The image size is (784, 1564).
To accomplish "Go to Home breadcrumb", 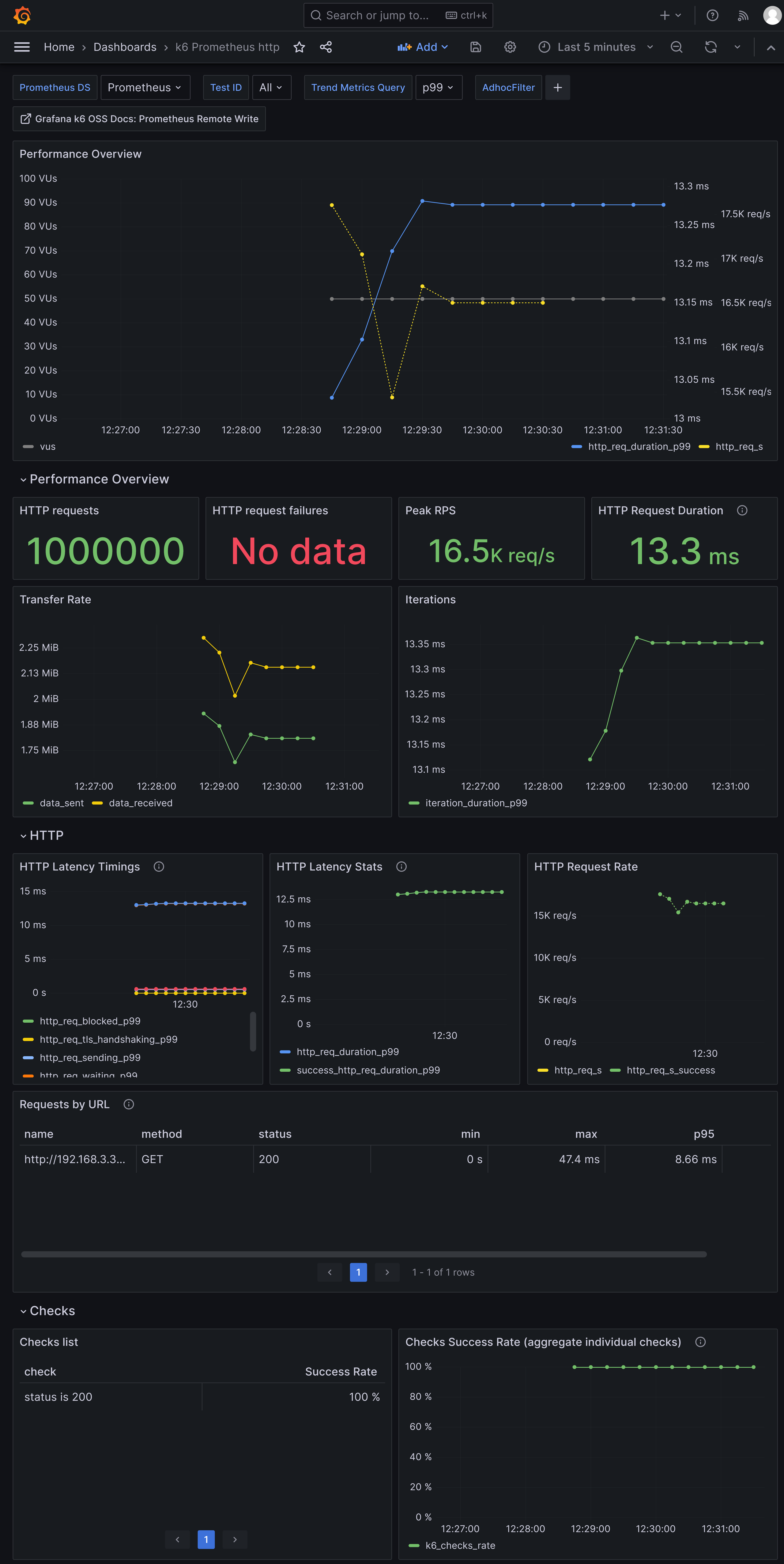I will click(x=59, y=47).
